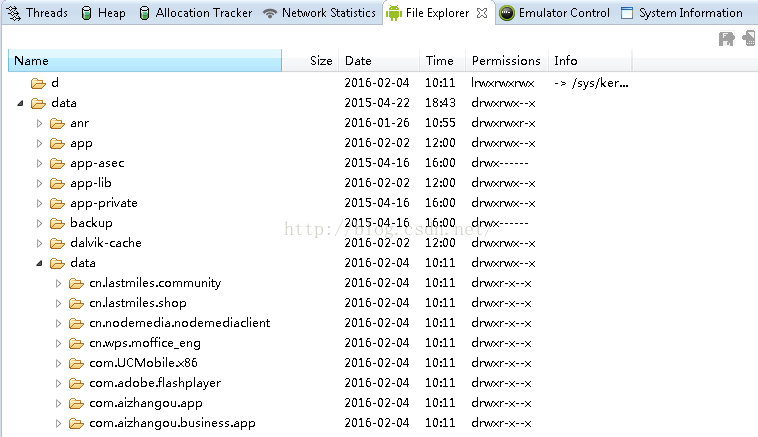This screenshot has width=758, height=437.
Task: Click the System Information window icon
Action: pyautogui.click(x=627, y=13)
